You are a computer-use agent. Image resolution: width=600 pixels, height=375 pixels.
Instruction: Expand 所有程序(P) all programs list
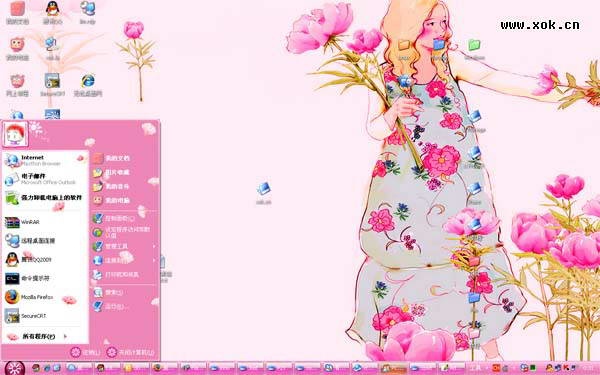[45, 336]
